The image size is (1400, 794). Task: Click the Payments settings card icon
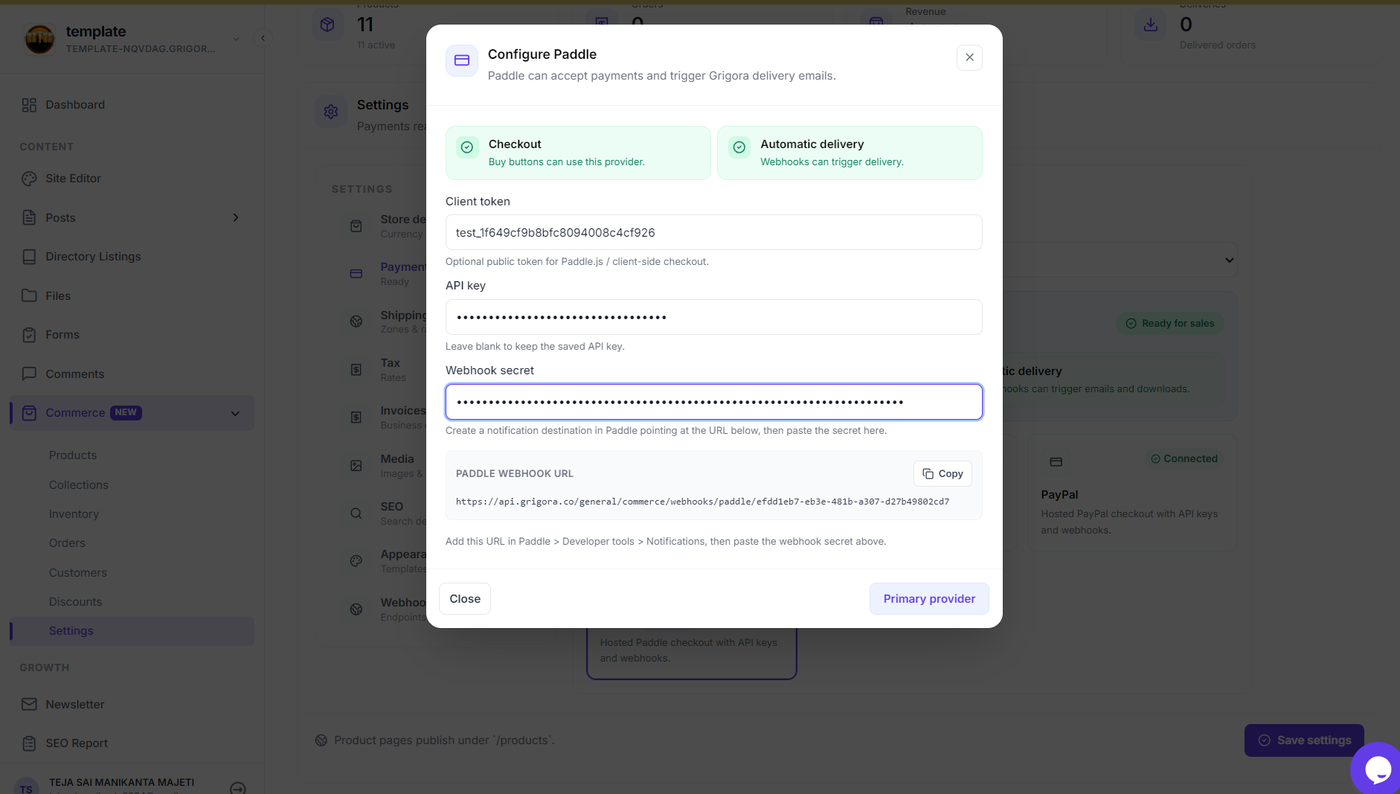(356, 274)
